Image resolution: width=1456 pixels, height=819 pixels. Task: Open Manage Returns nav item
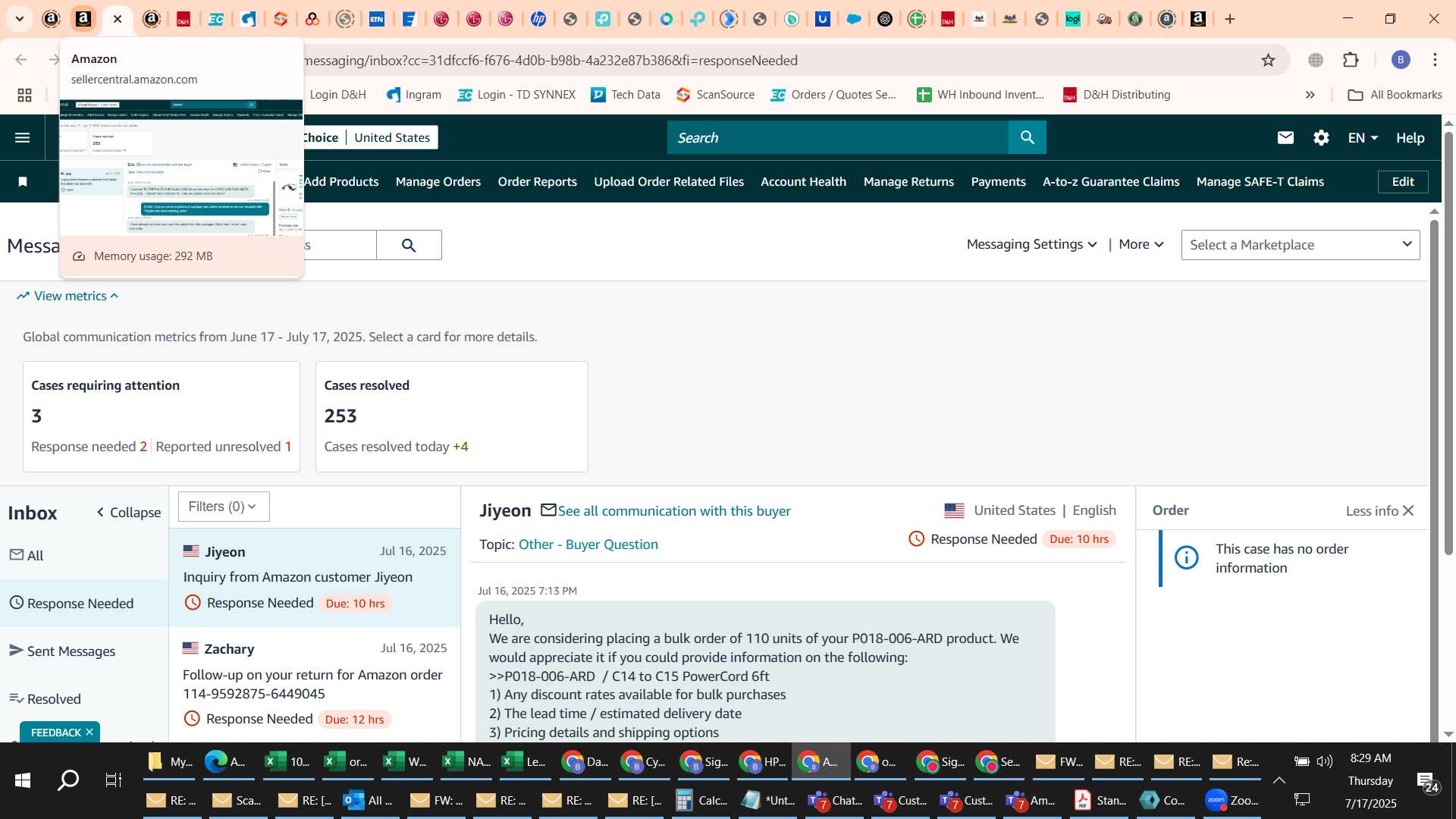click(908, 181)
